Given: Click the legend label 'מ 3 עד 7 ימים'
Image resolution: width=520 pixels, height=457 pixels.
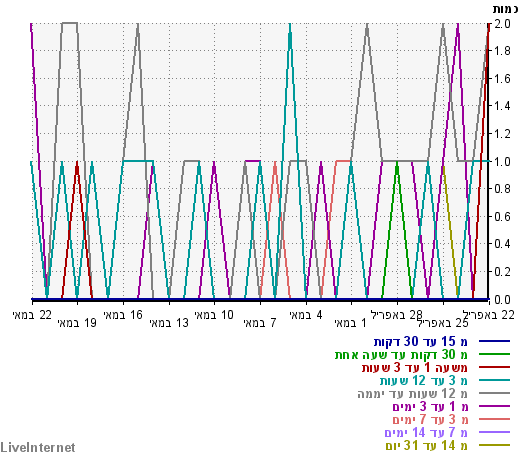Looking at the screenshot, I should pos(430,419).
